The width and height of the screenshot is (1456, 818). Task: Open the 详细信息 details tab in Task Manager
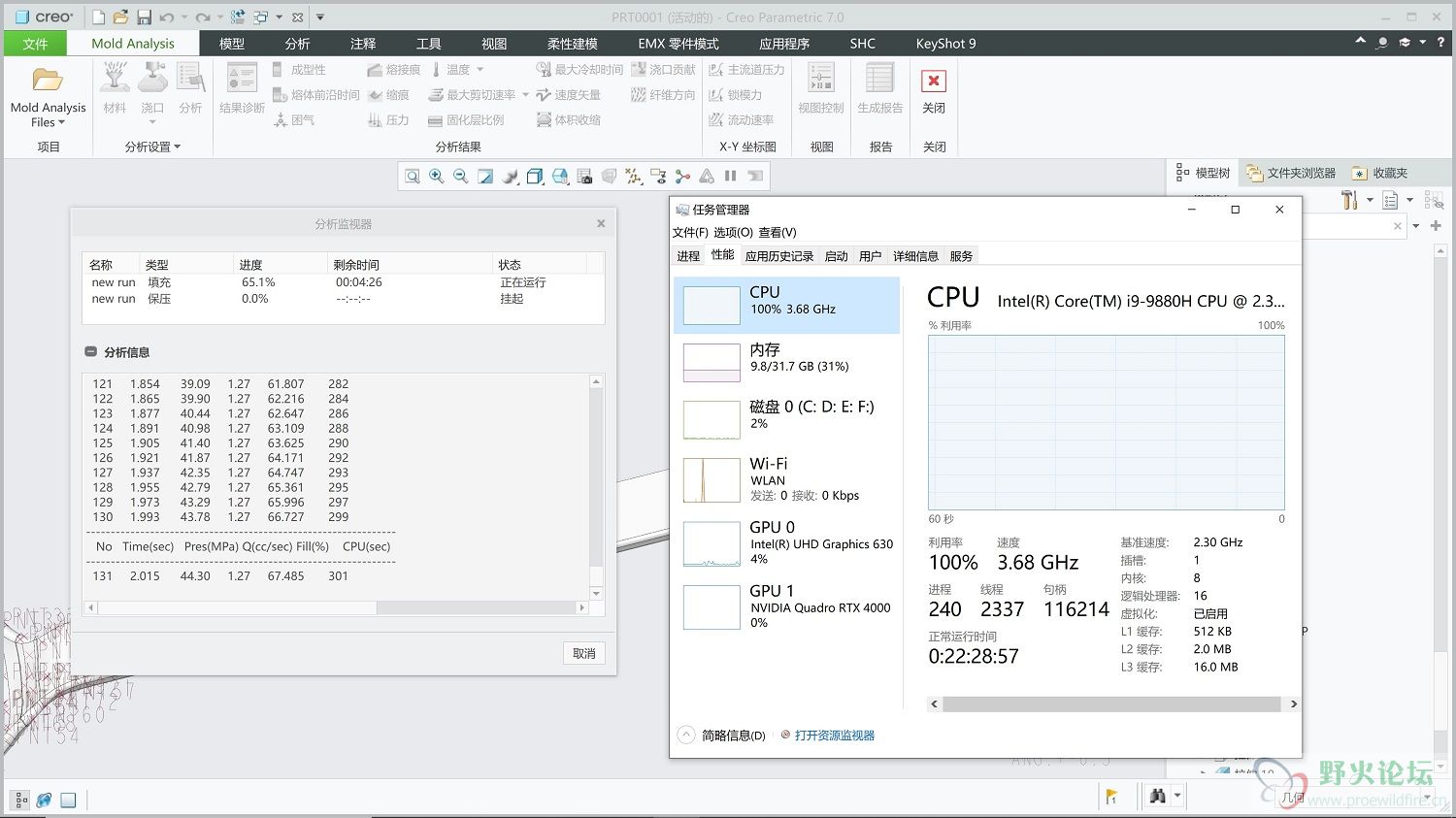click(915, 256)
